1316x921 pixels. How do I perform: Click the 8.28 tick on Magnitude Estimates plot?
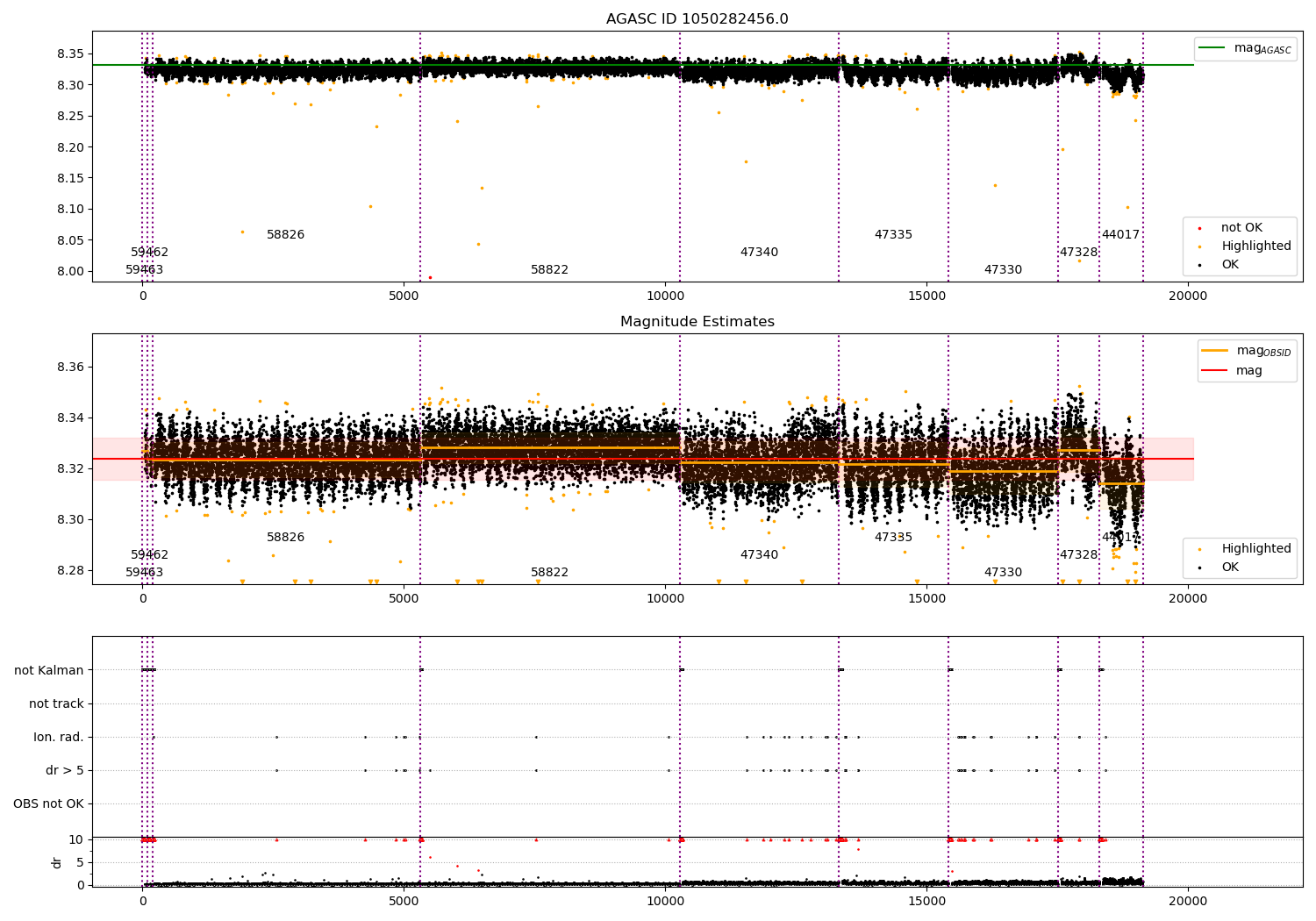pyautogui.click(x=70, y=570)
